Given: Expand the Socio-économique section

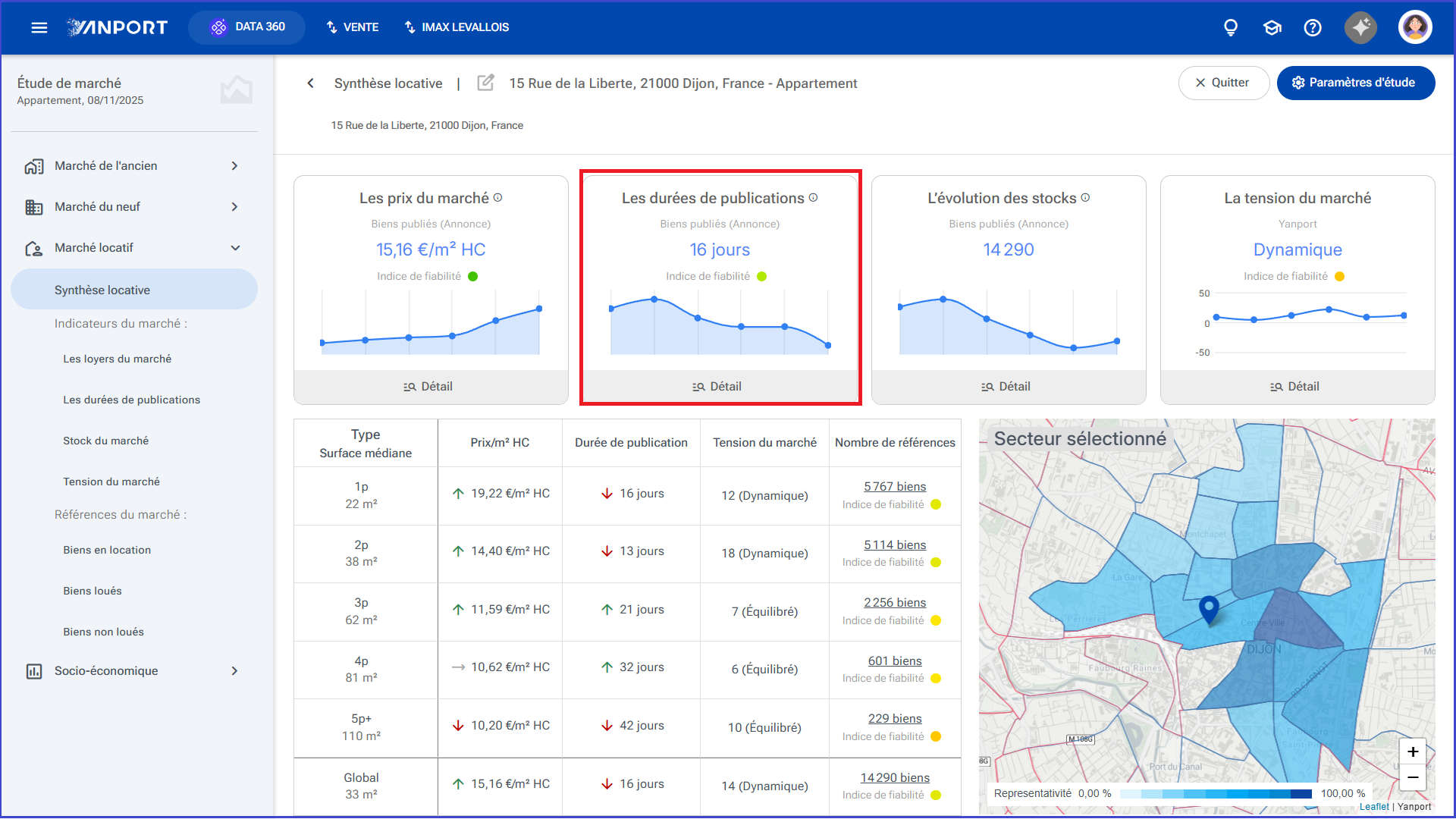Looking at the screenshot, I should click(134, 670).
